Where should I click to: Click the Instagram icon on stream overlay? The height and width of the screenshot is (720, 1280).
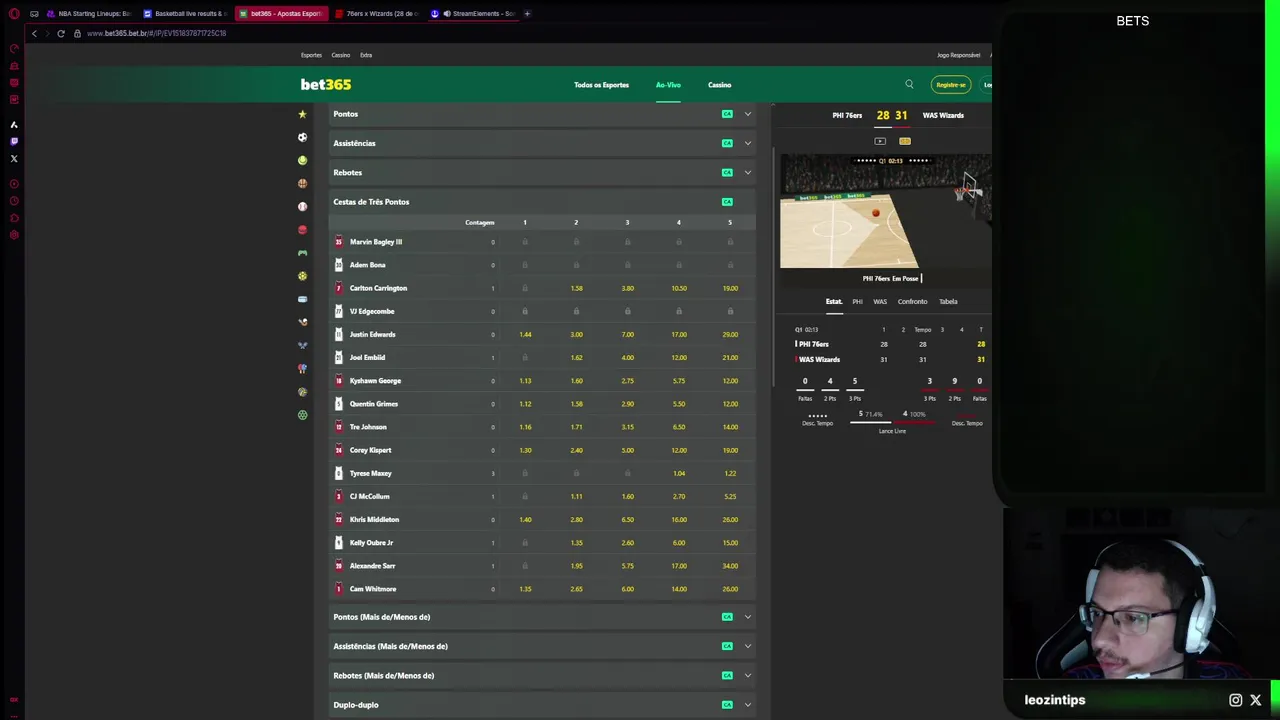tap(1236, 701)
